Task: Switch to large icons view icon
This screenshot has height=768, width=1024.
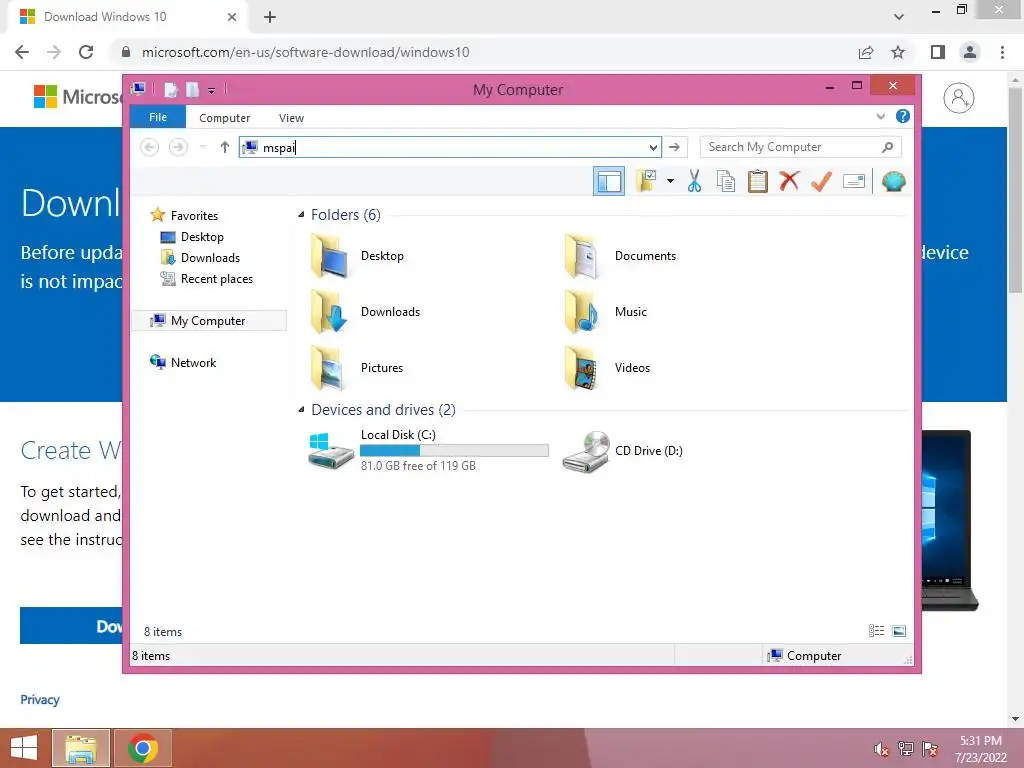Action: coord(899,630)
